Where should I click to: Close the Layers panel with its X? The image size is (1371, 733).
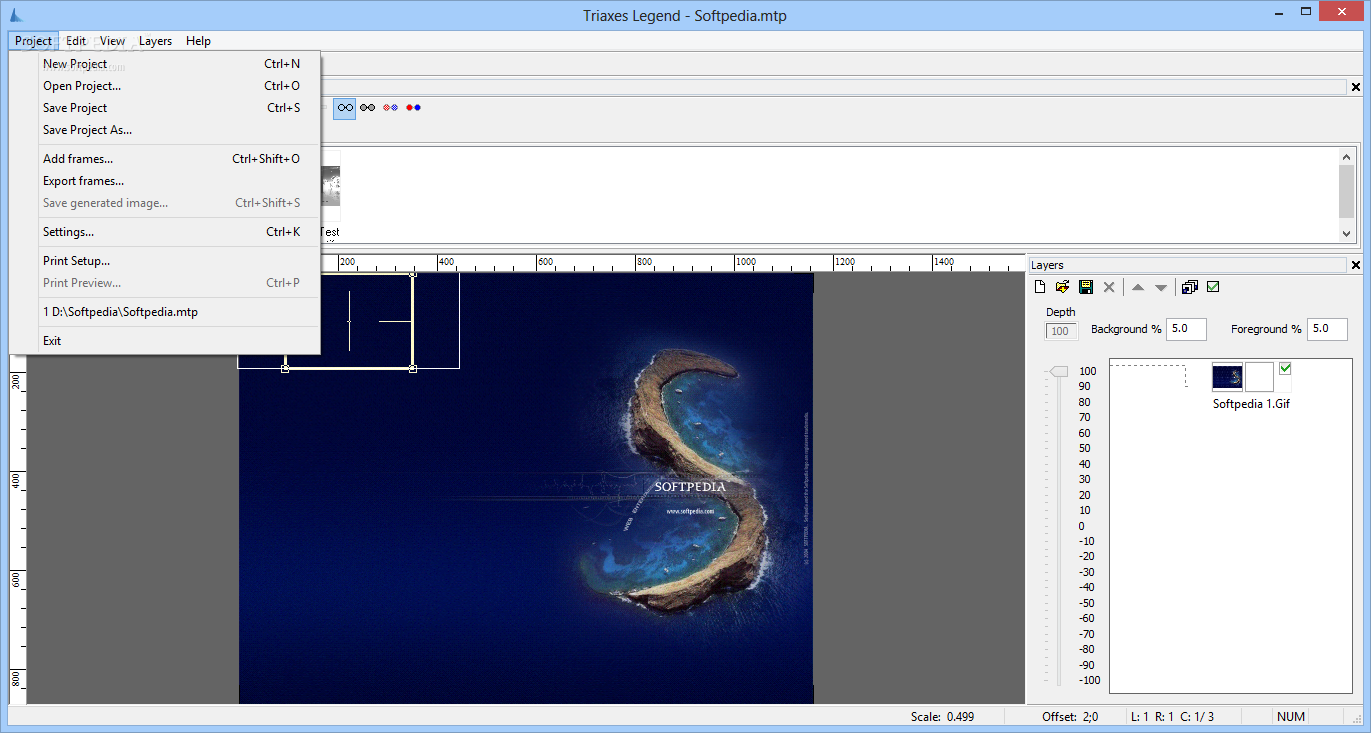point(1356,265)
